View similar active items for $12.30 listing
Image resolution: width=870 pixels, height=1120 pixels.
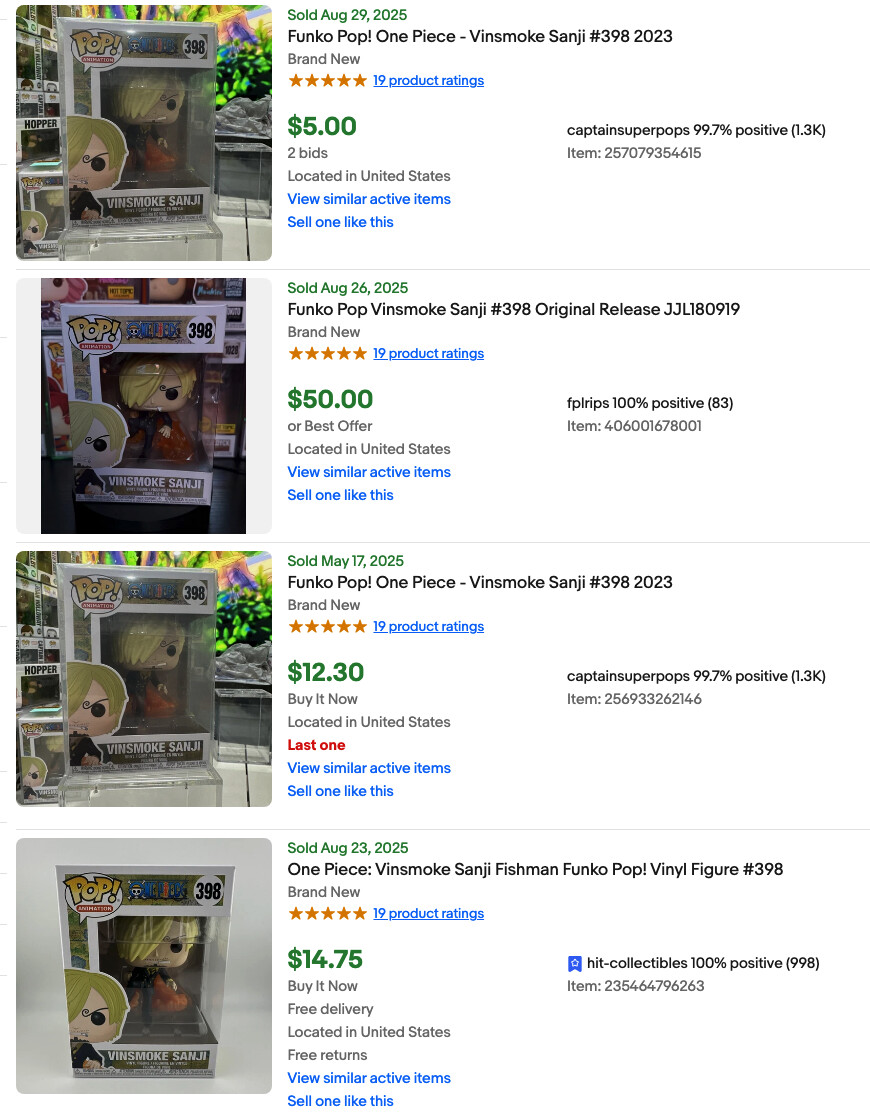click(x=369, y=768)
